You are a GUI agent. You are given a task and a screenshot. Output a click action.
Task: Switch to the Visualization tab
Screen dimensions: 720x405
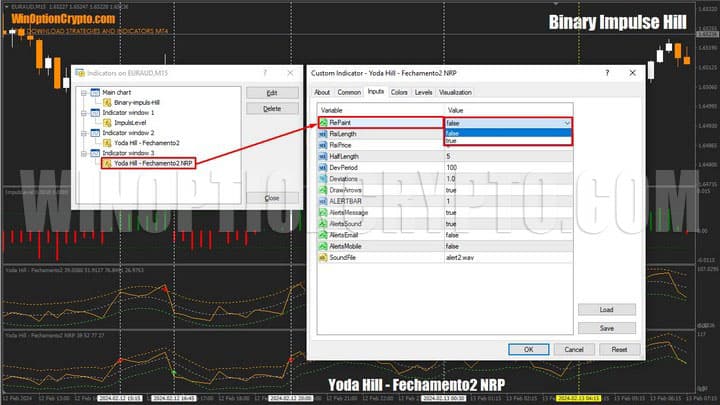[x=455, y=92]
